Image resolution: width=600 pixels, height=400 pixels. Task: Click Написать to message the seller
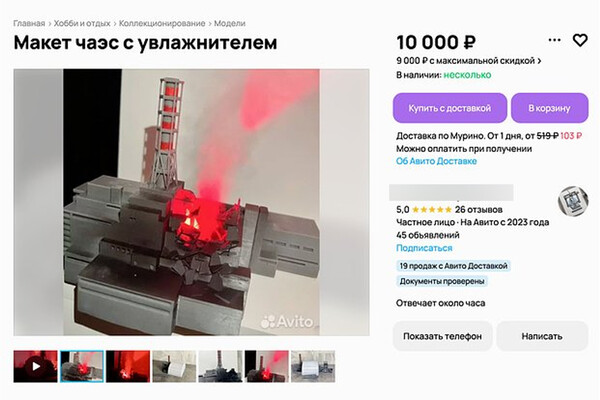point(542,336)
